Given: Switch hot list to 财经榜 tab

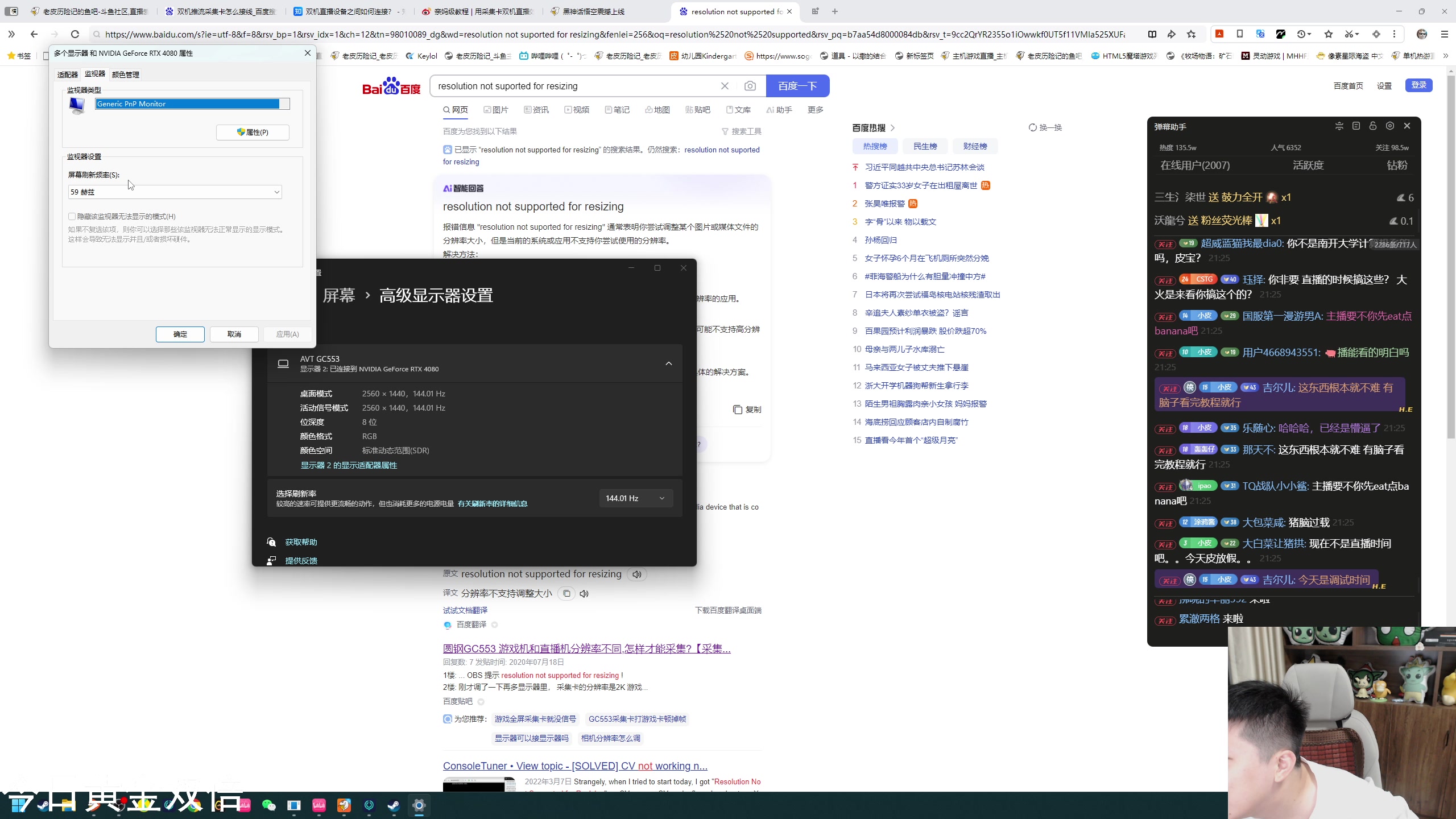Looking at the screenshot, I should [975, 146].
